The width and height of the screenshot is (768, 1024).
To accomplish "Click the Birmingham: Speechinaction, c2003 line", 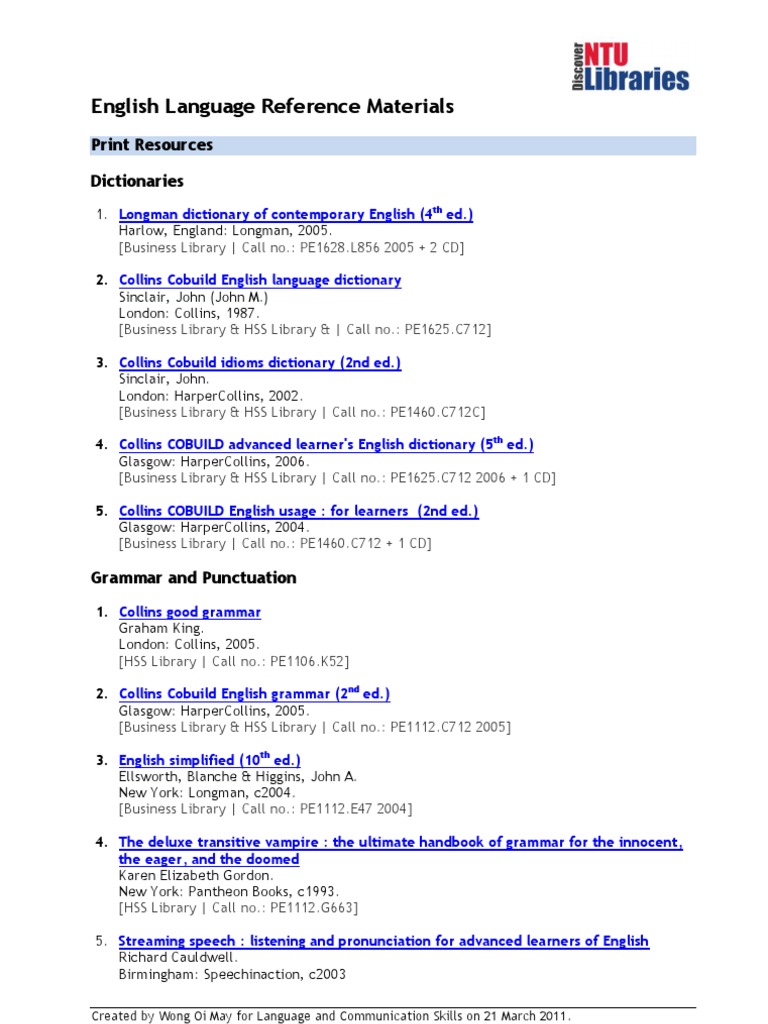I will 232,974.
